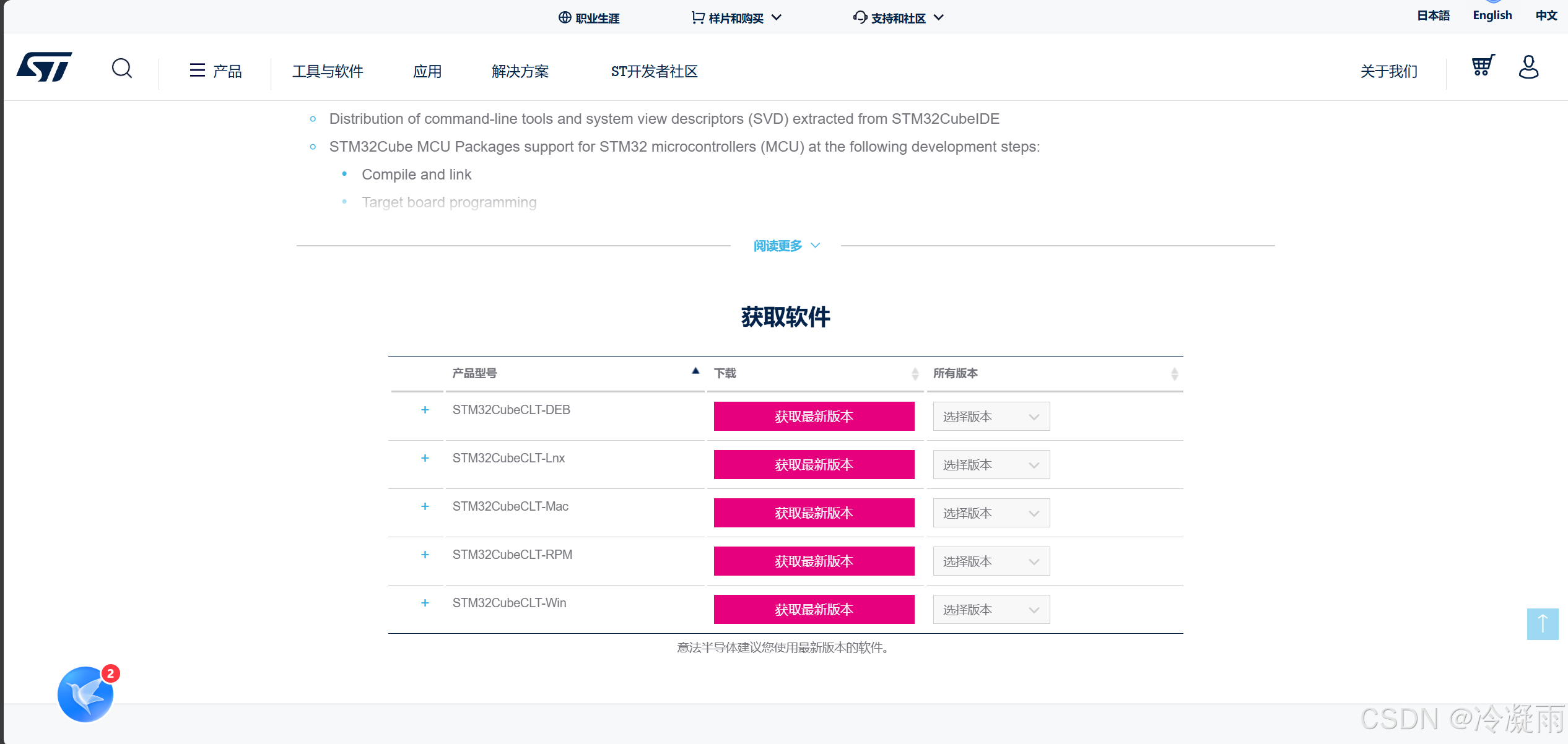The image size is (1568, 744).
Task: Open the shopping cart icon
Action: [x=1483, y=66]
